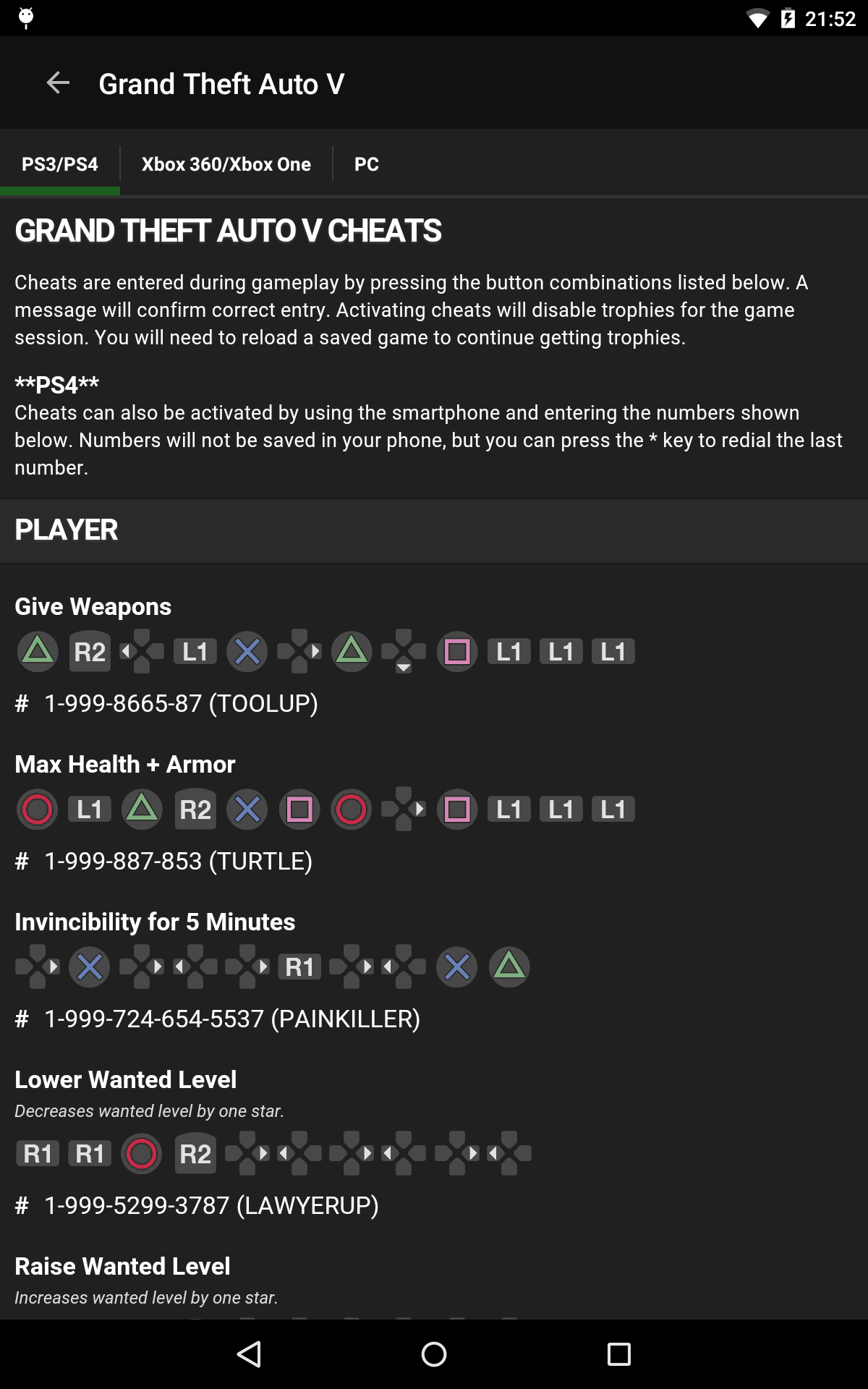
Task: Tap the triangle icon ending Invincibility combo
Action: [x=509, y=967]
